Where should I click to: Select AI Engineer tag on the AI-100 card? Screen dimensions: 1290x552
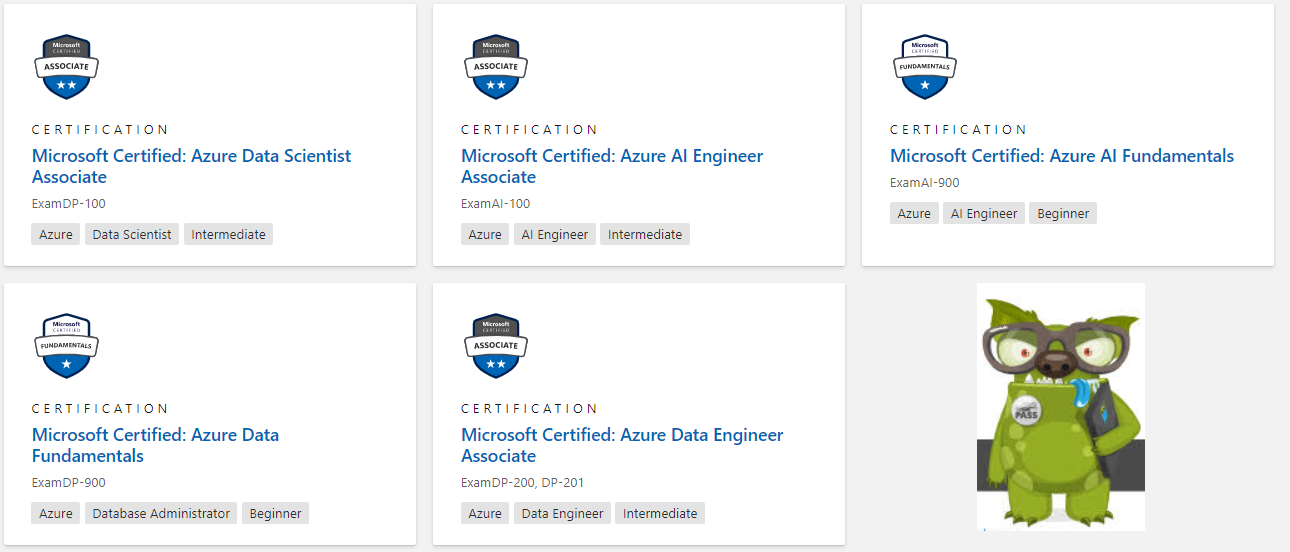point(555,234)
